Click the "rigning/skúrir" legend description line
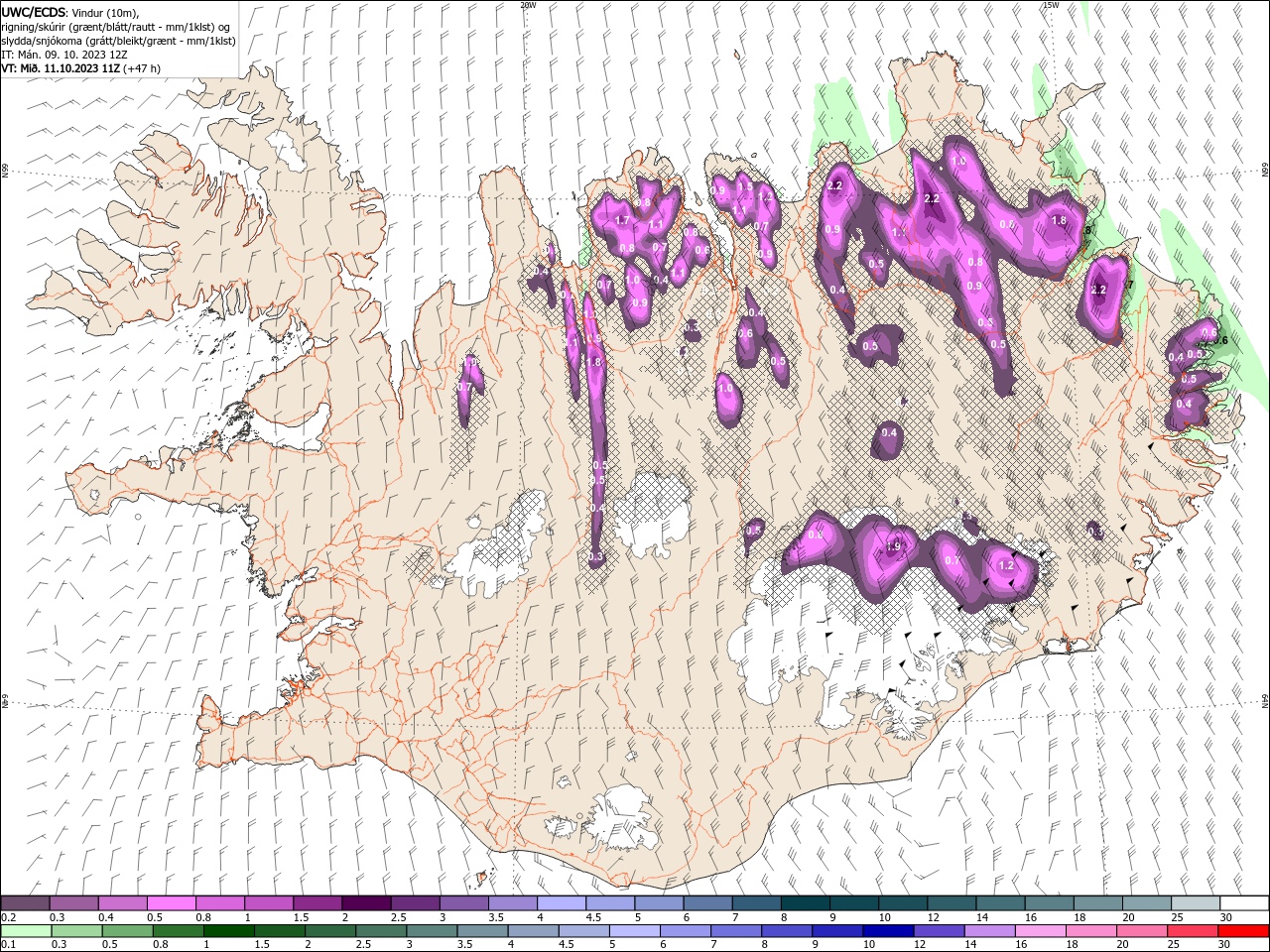Screen dimensions: 1270x952 pos(116,27)
